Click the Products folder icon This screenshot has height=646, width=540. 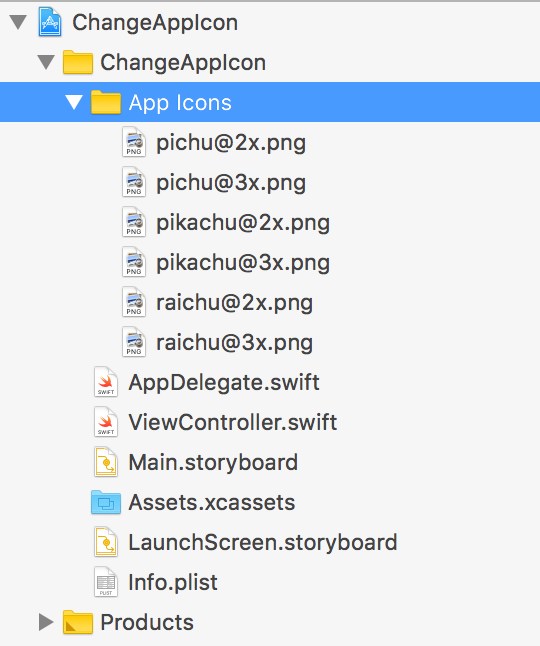click(x=77, y=622)
